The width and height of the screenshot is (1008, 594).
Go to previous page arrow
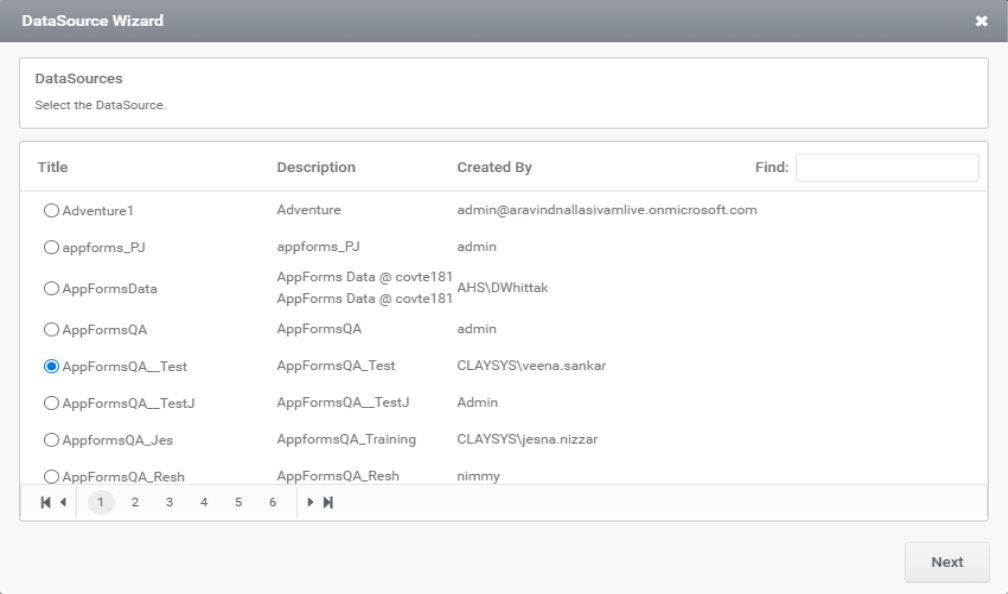coord(64,503)
